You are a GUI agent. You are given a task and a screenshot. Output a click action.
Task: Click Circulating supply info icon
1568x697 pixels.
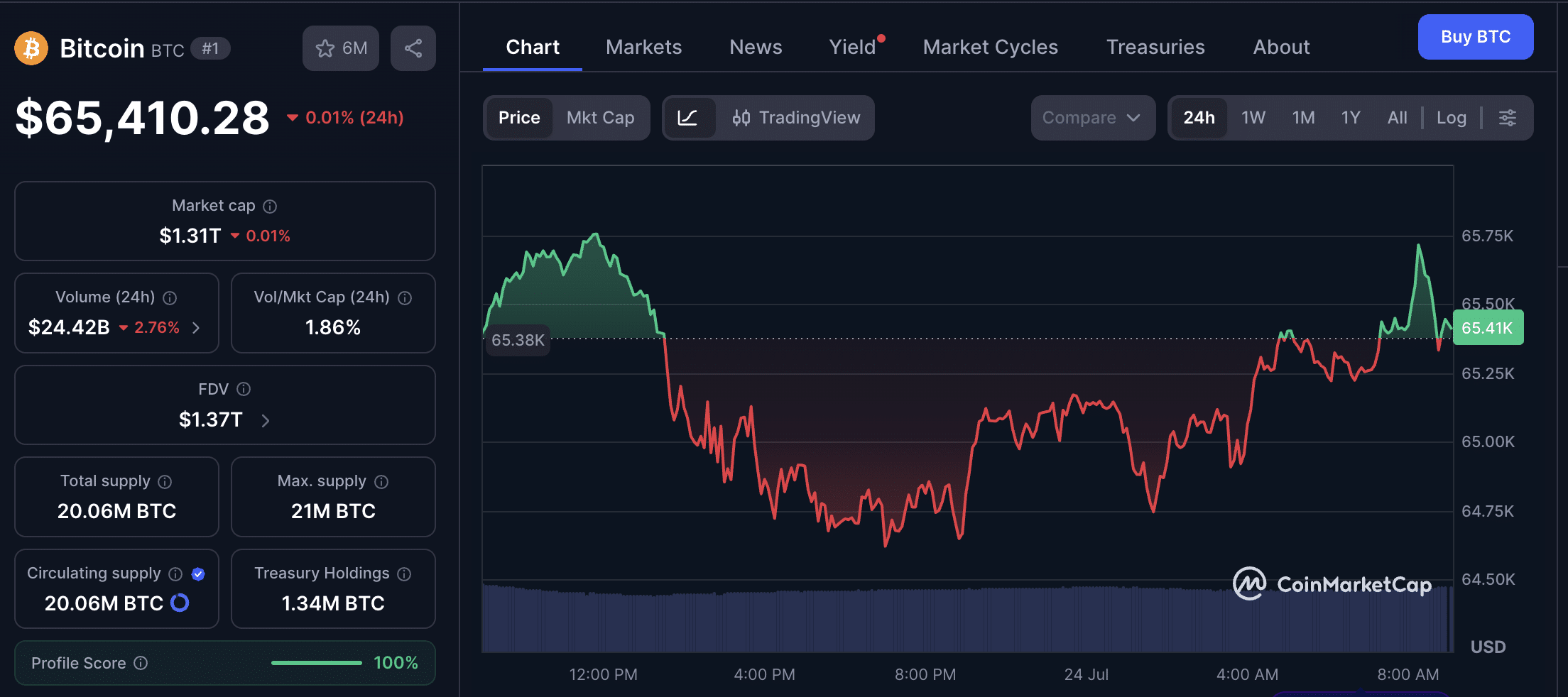click(x=175, y=574)
